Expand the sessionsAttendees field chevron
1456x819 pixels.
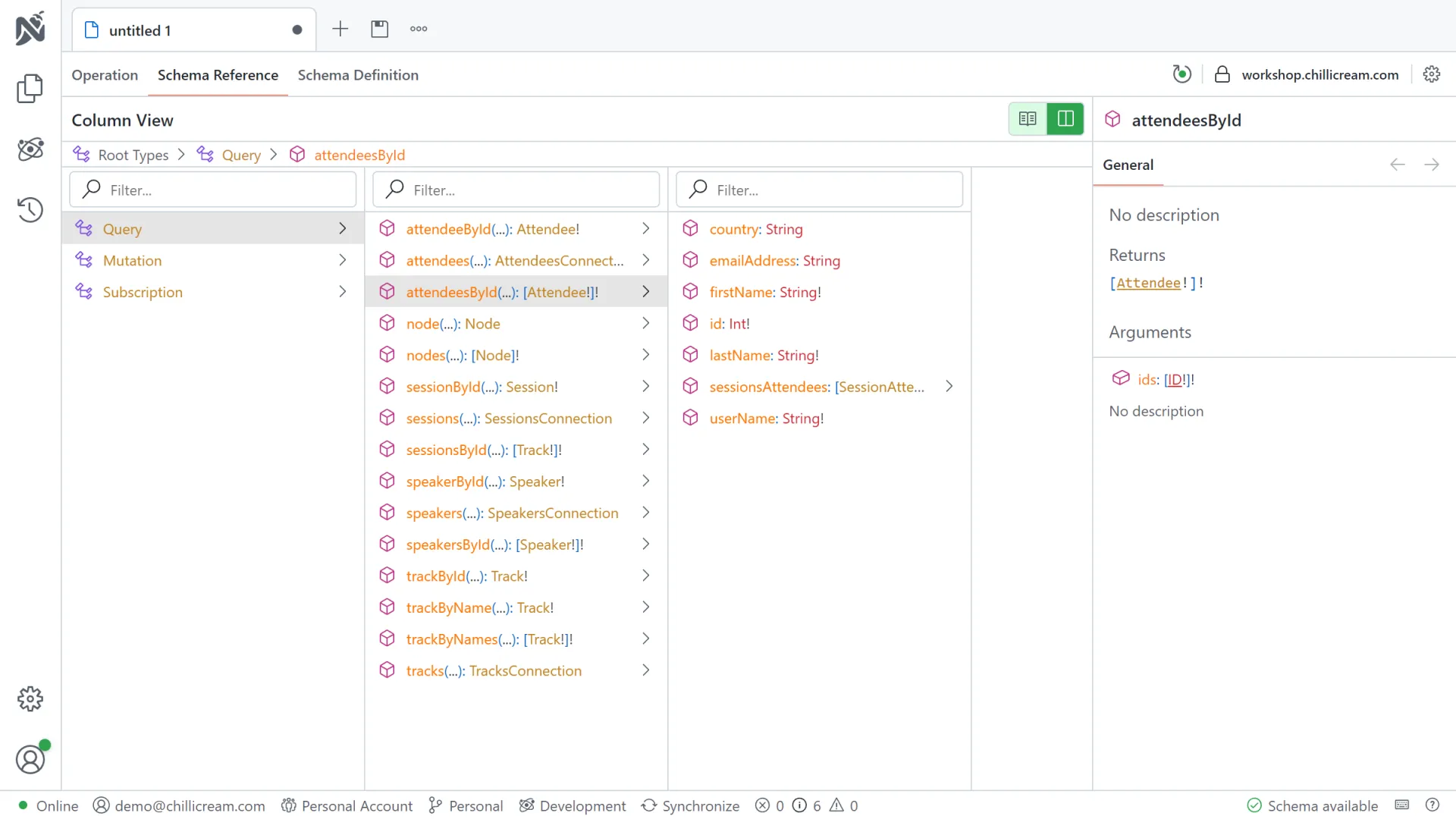pos(949,387)
